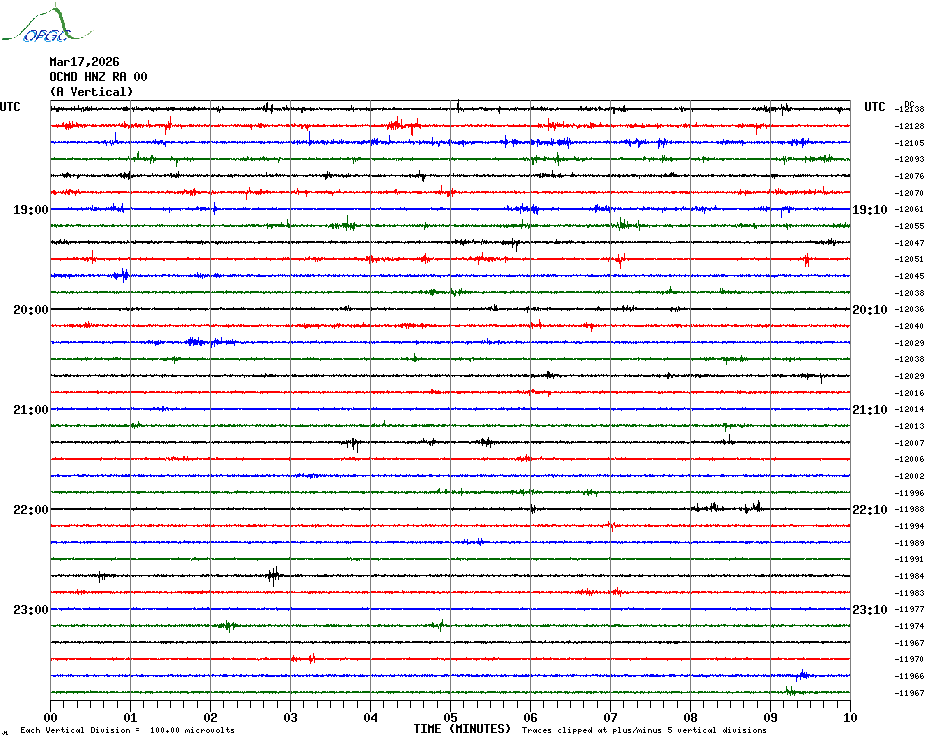Select the DC offset value -12006
This screenshot has width=930, height=744.
click(x=910, y=459)
